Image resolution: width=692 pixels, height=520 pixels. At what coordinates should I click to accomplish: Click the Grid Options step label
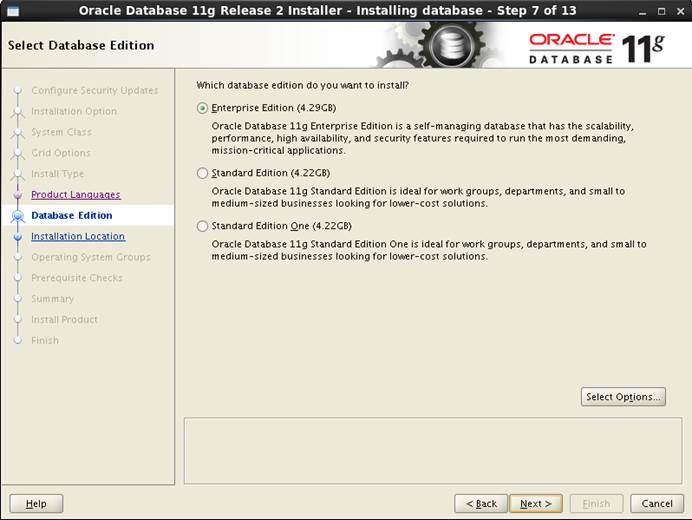click(61, 153)
